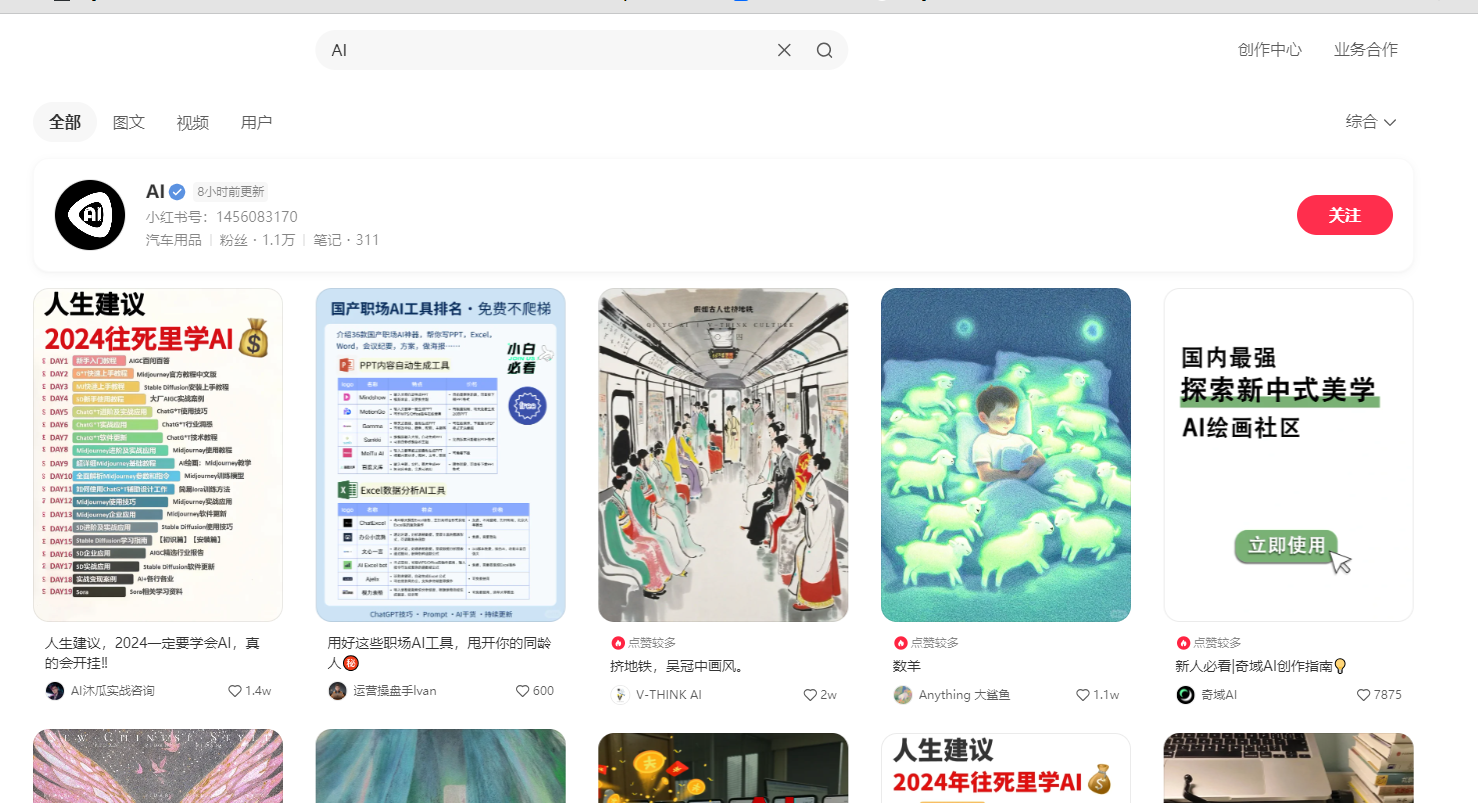
Task: Click the red 关注 follow button
Action: click(1345, 215)
